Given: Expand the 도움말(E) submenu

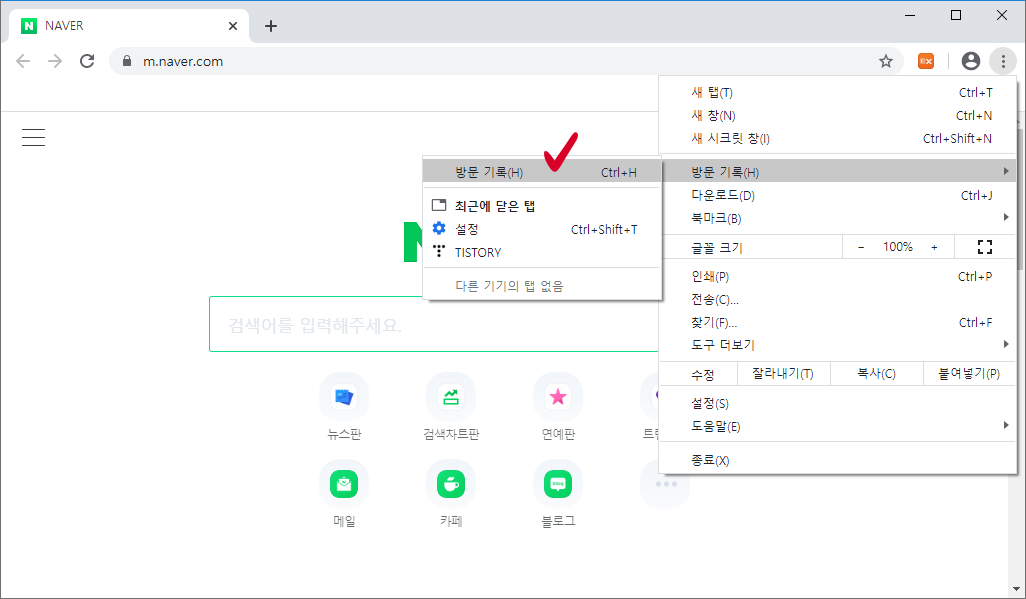Looking at the screenshot, I should (x=838, y=426).
